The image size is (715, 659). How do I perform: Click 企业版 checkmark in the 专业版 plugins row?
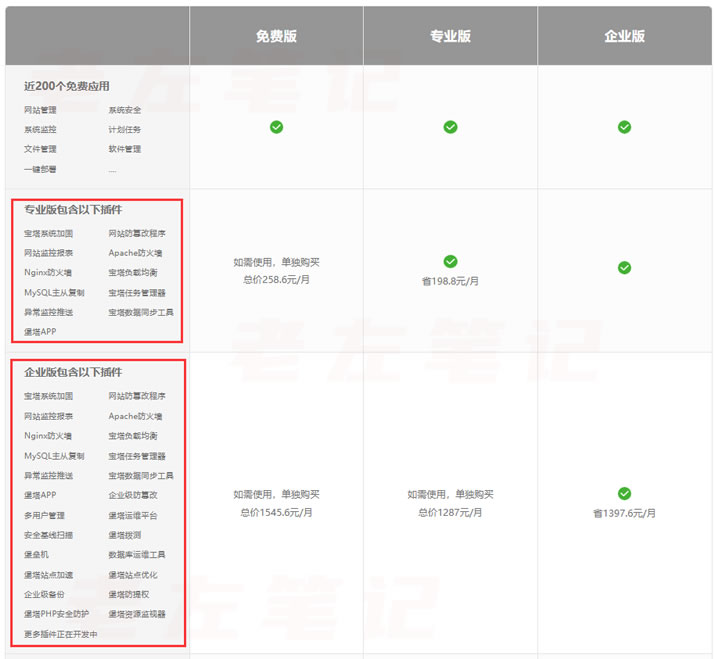point(624,268)
